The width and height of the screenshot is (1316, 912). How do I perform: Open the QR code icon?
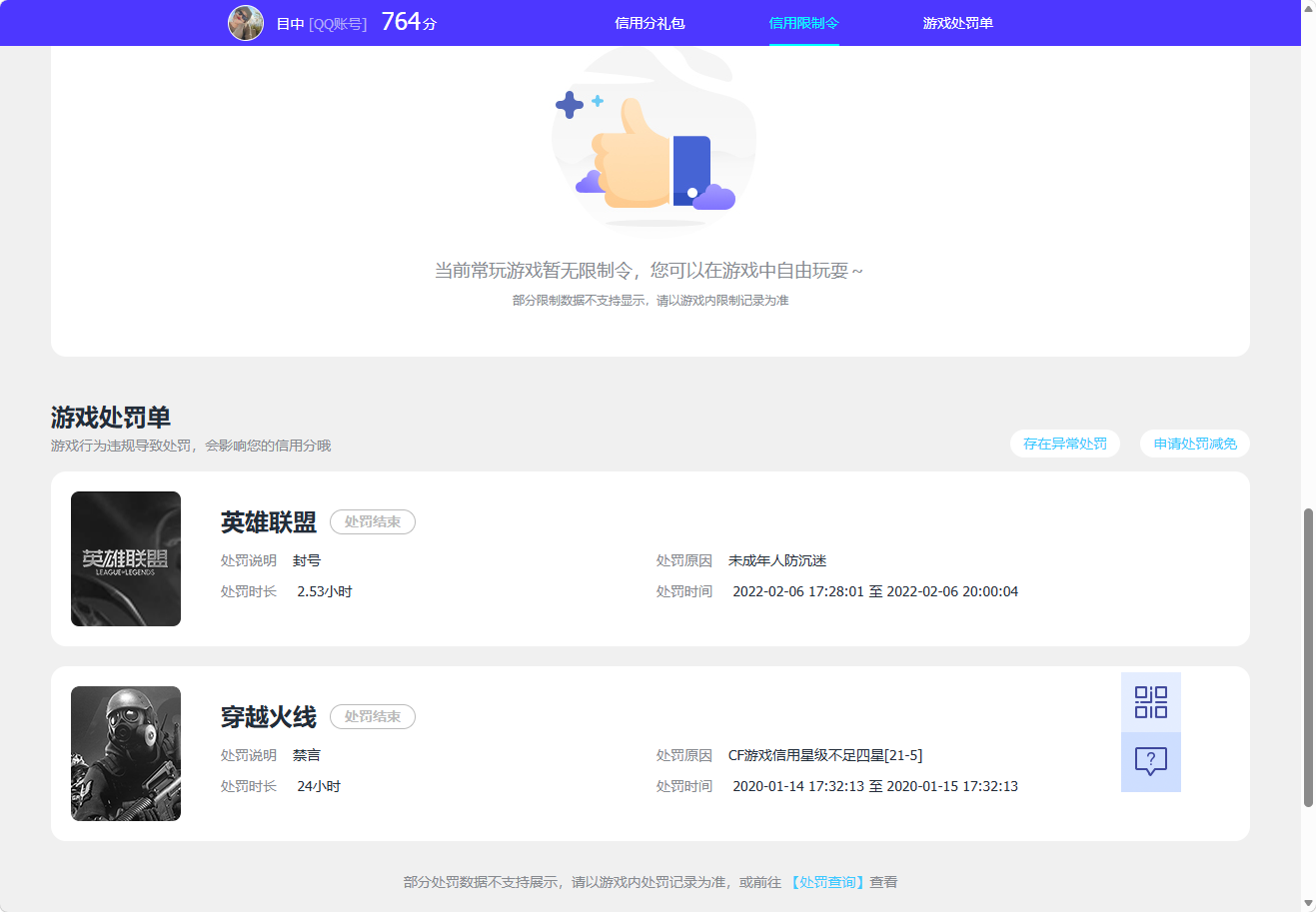click(x=1151, y=702)
